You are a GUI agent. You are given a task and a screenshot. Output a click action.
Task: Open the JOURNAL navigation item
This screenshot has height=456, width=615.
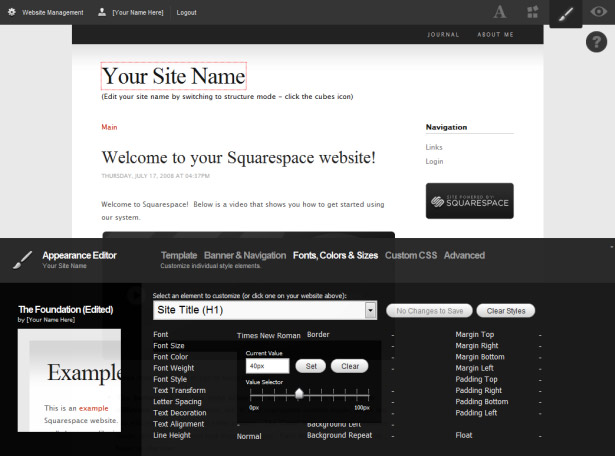[443, 35]
